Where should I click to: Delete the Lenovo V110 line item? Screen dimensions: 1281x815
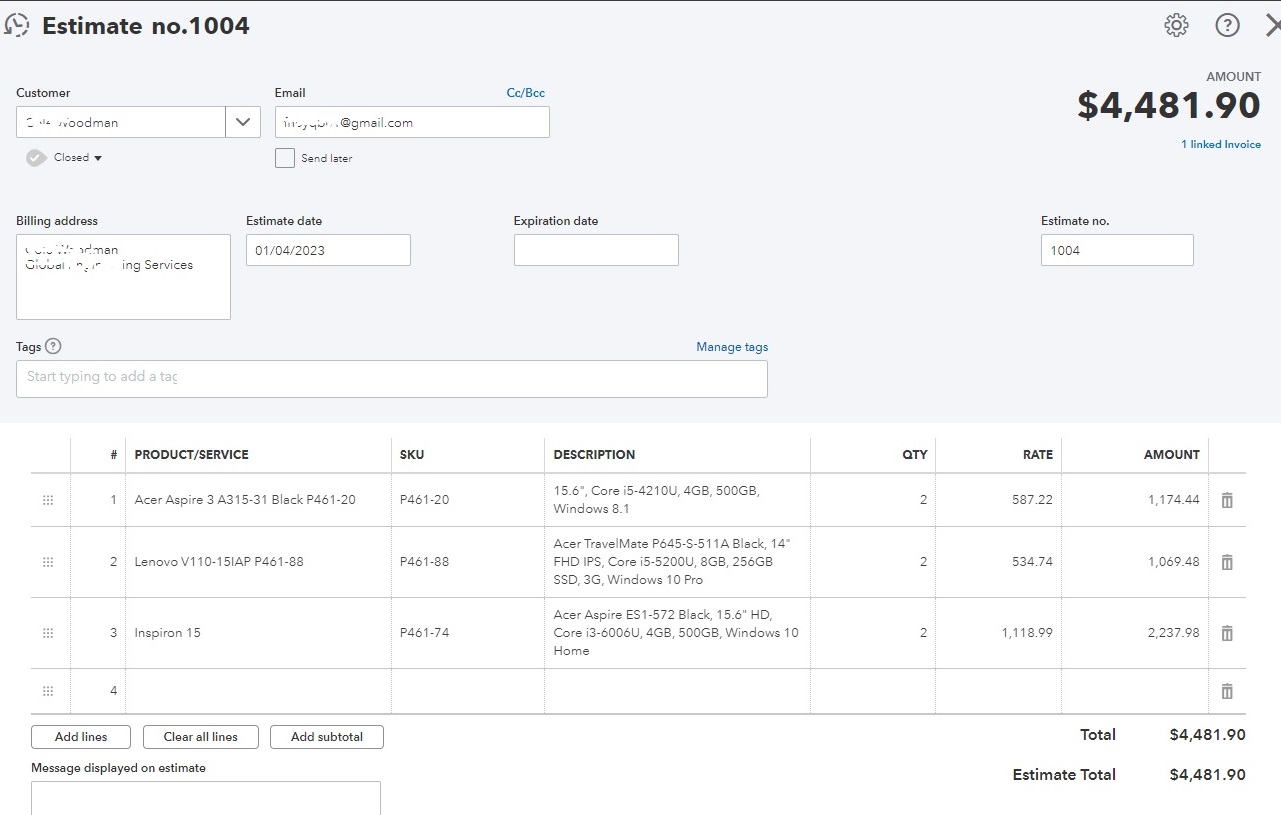(1227, 562)
